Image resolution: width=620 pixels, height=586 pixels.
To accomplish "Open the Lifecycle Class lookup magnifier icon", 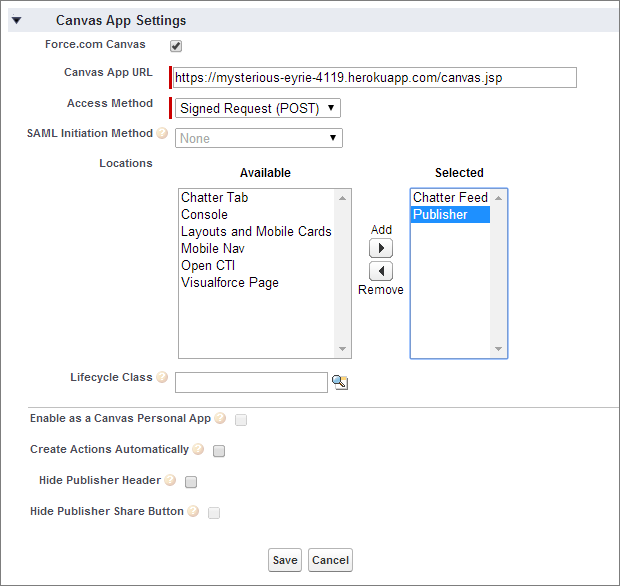I will [x=340, y=382].
